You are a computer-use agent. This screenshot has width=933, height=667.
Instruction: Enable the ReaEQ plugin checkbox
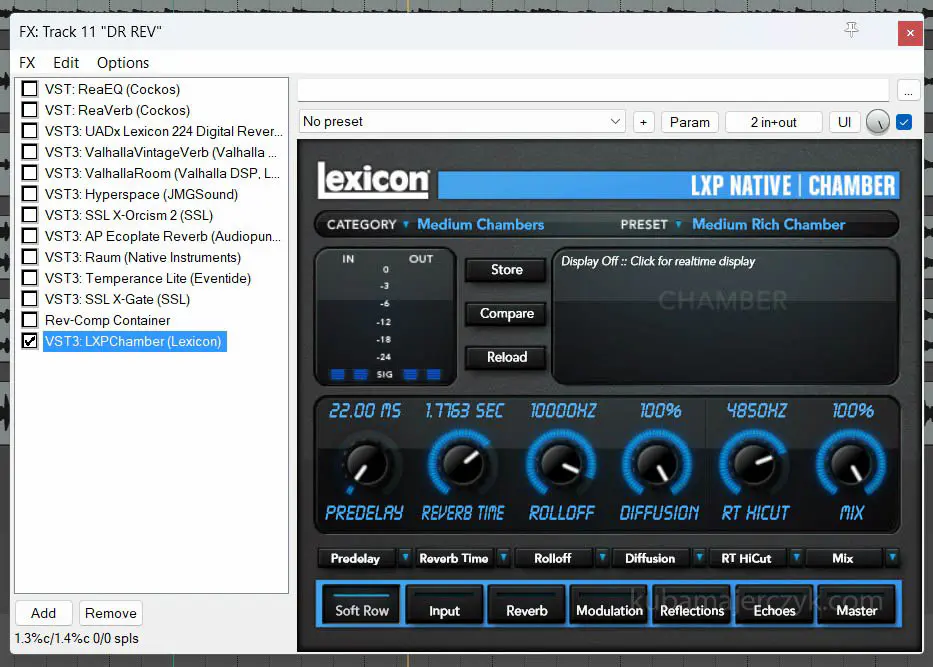(x=30, y=89)
